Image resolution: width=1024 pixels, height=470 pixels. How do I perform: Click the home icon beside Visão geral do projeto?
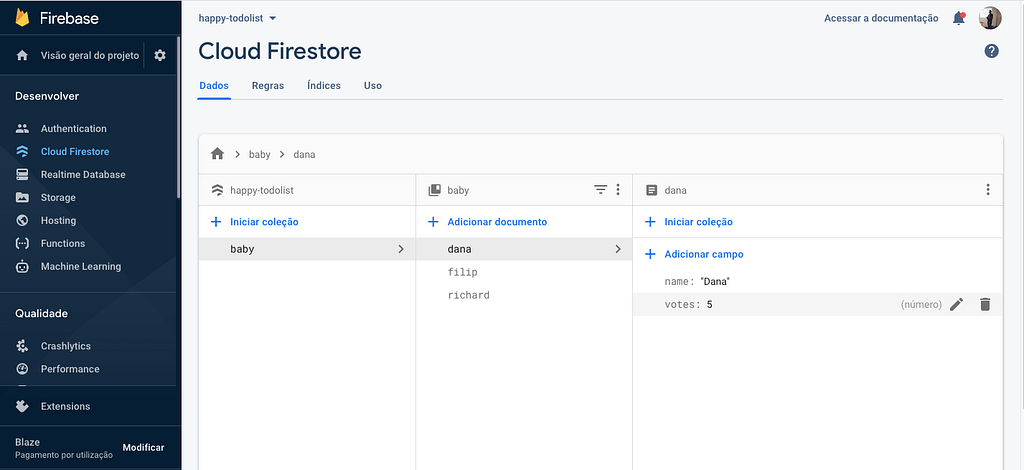tap(22, 55)
